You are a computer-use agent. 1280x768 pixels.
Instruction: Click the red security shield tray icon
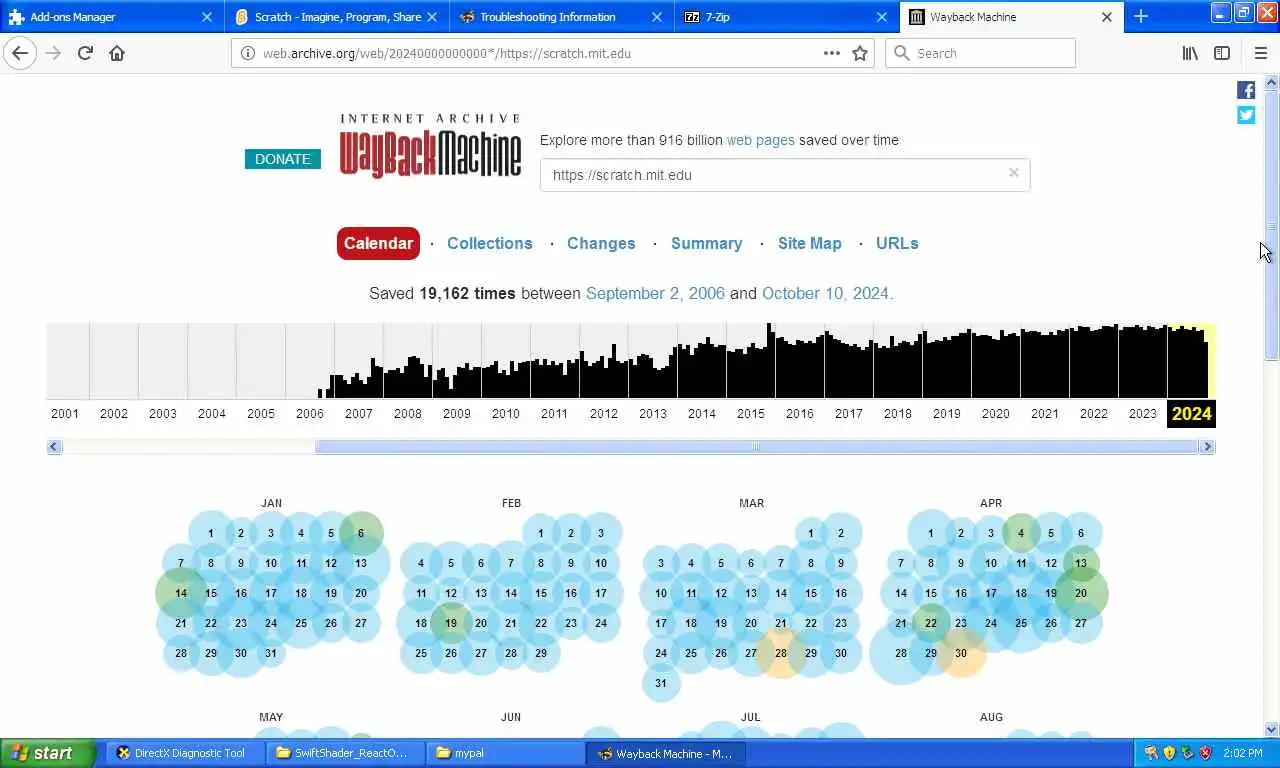click(x=1205, y=753)
